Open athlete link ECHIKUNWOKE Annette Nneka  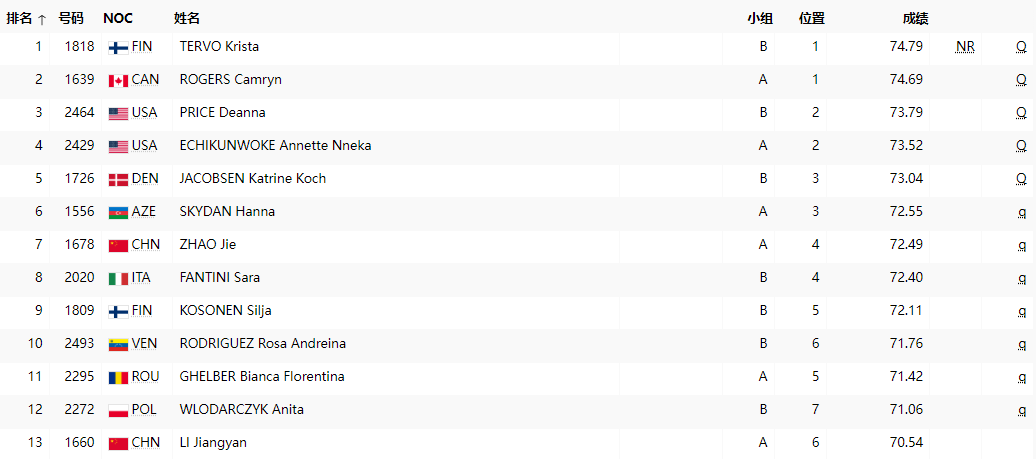coord(275,146)
